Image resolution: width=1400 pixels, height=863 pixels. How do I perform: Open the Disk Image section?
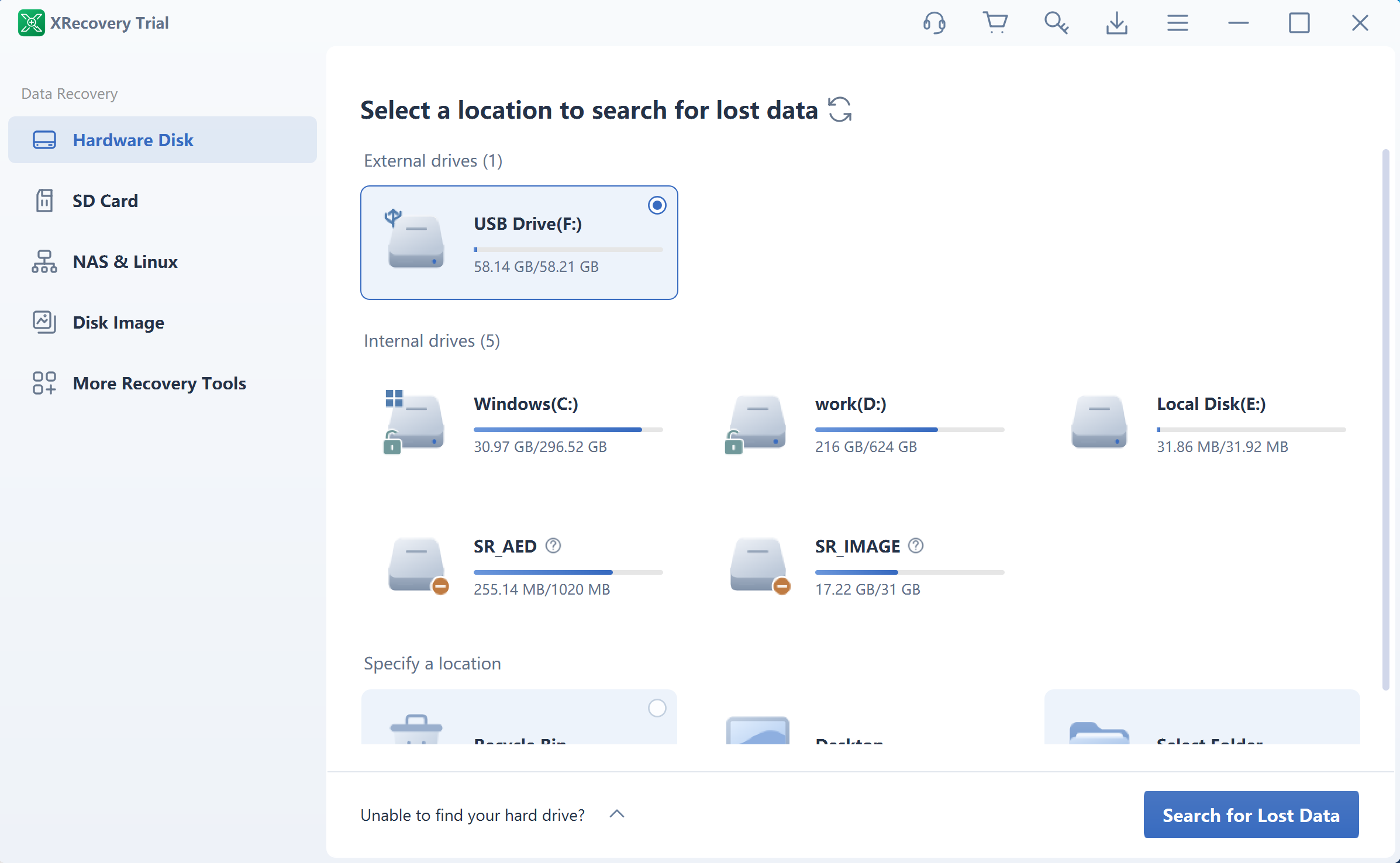163,322
